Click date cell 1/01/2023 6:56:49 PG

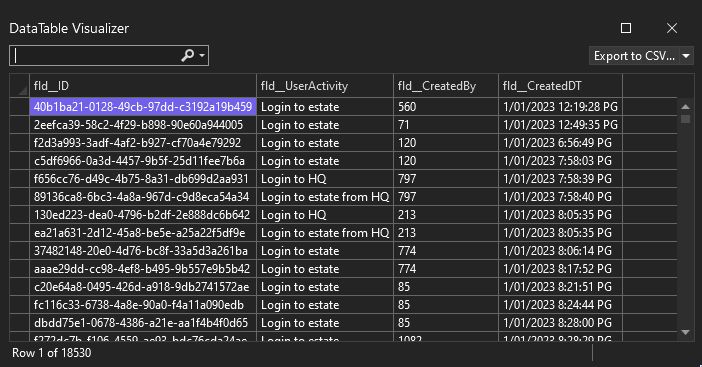pos(560,143)
